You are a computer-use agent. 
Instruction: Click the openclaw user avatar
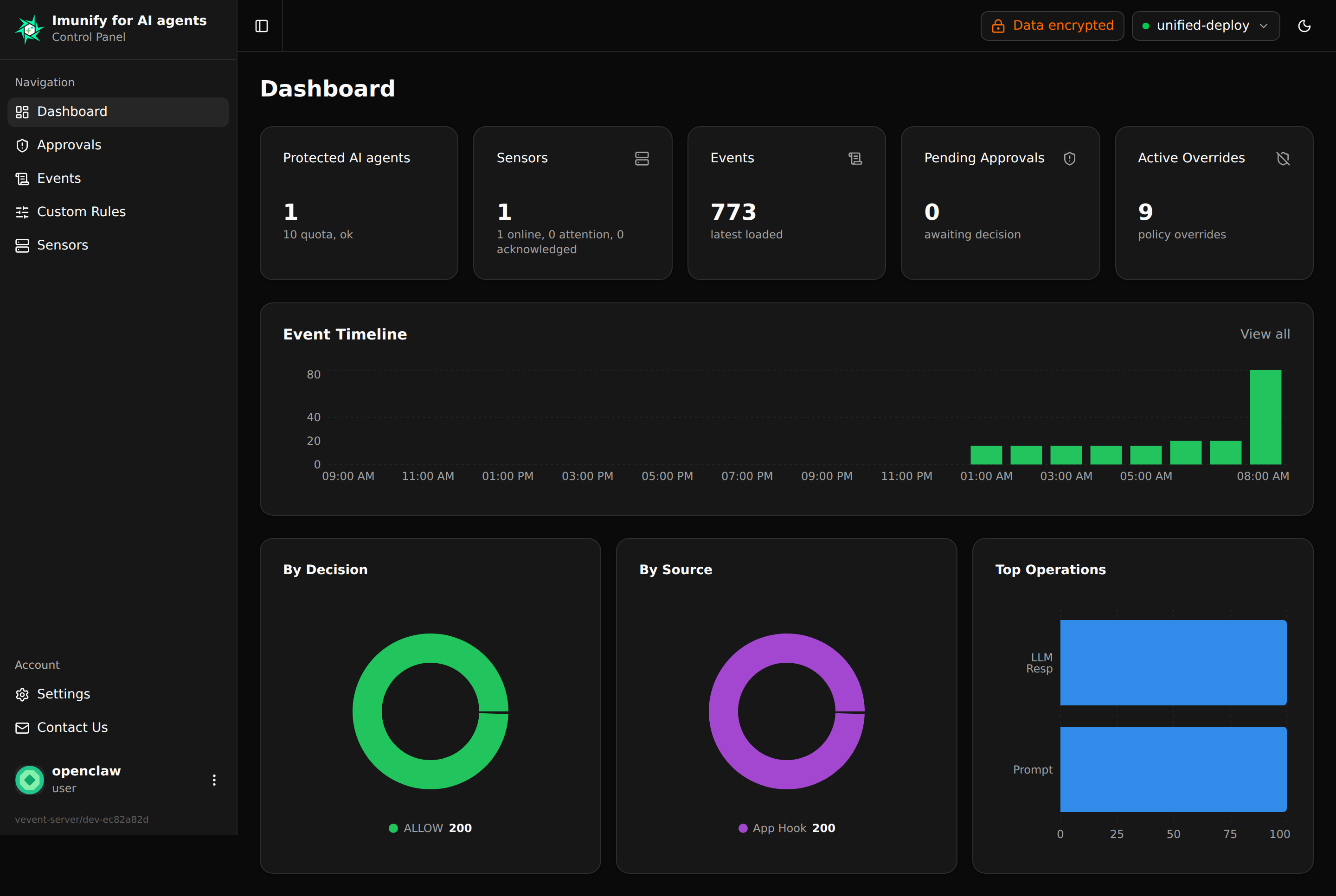(30, 780)
